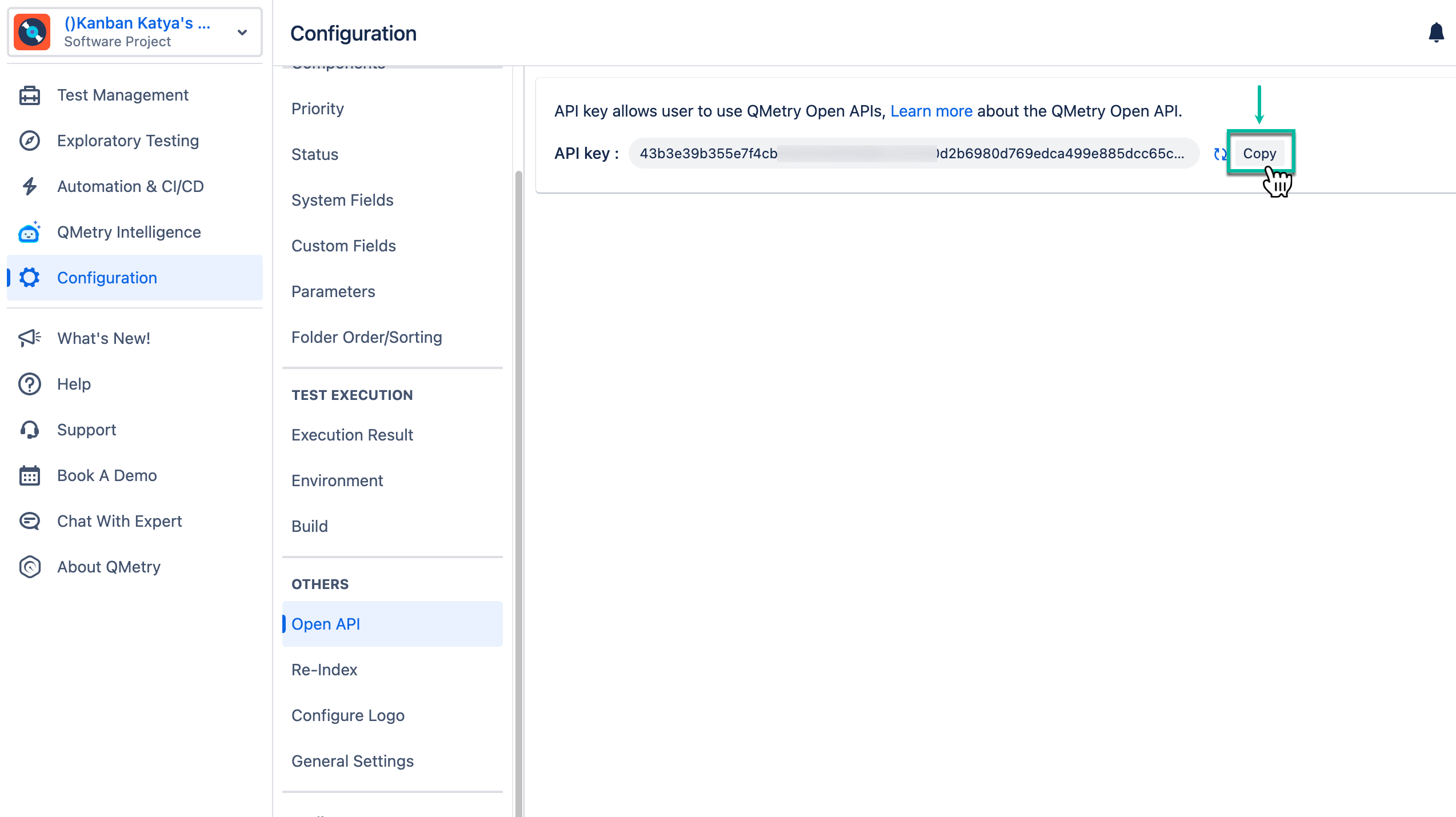Open Test Management from the sidebar
Image resolution: width=1456 pixels, height=817 pixels.
[x=29, y=95]
